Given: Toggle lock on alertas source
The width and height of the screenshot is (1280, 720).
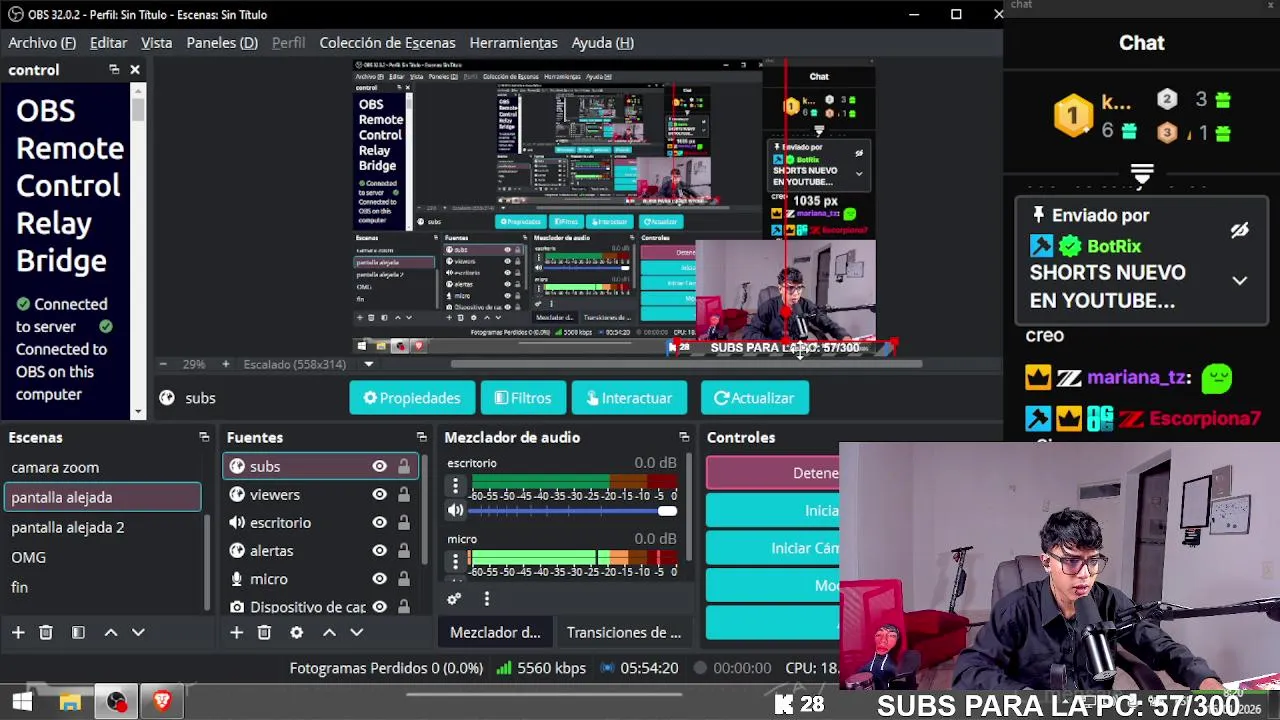Looking at the screenshot, I should (x=404, y=550).
